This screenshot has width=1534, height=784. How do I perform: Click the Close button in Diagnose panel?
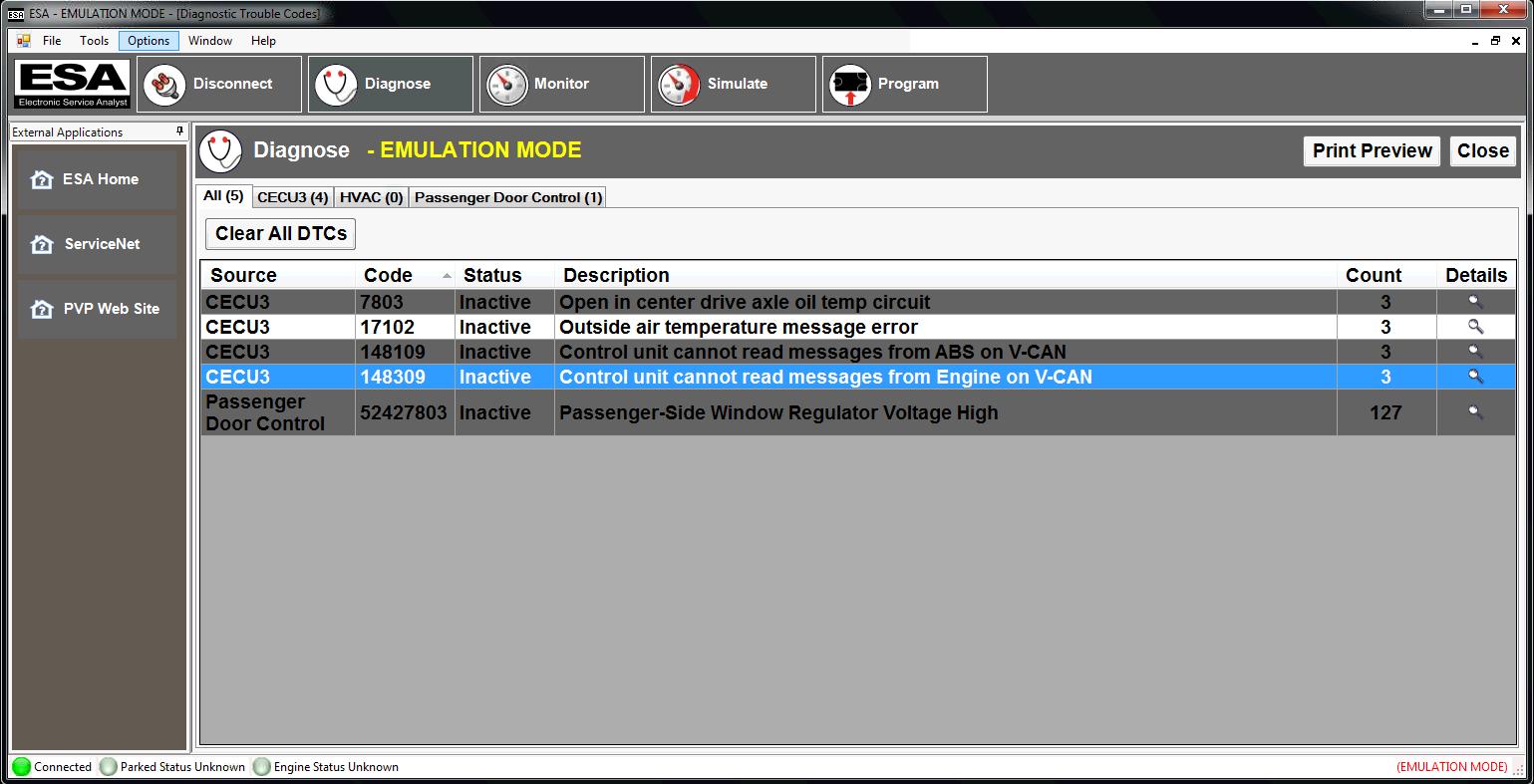1482,150
